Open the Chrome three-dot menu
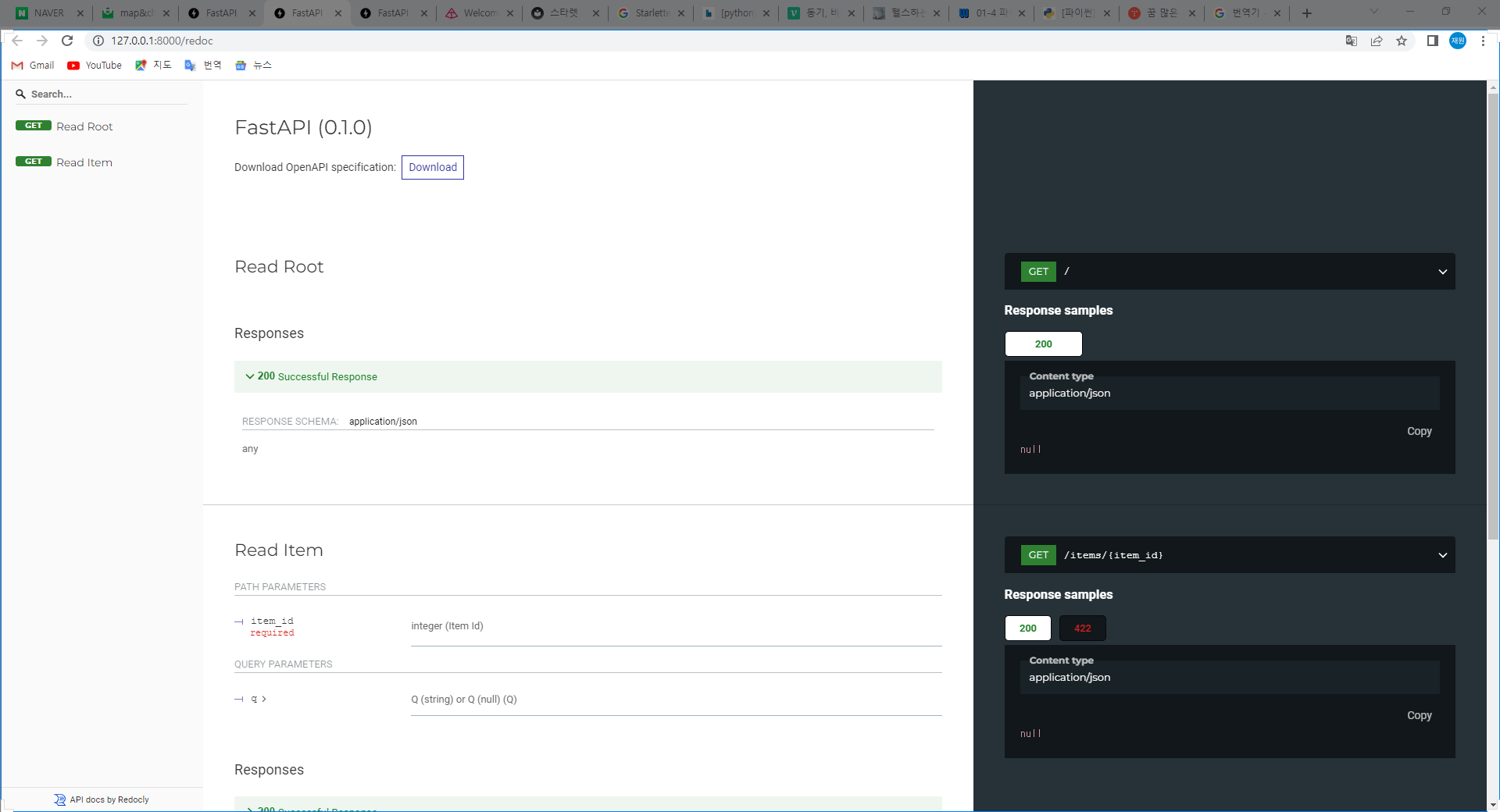The height and width of the screenshot is (812, 1500). pos(1483,41)
